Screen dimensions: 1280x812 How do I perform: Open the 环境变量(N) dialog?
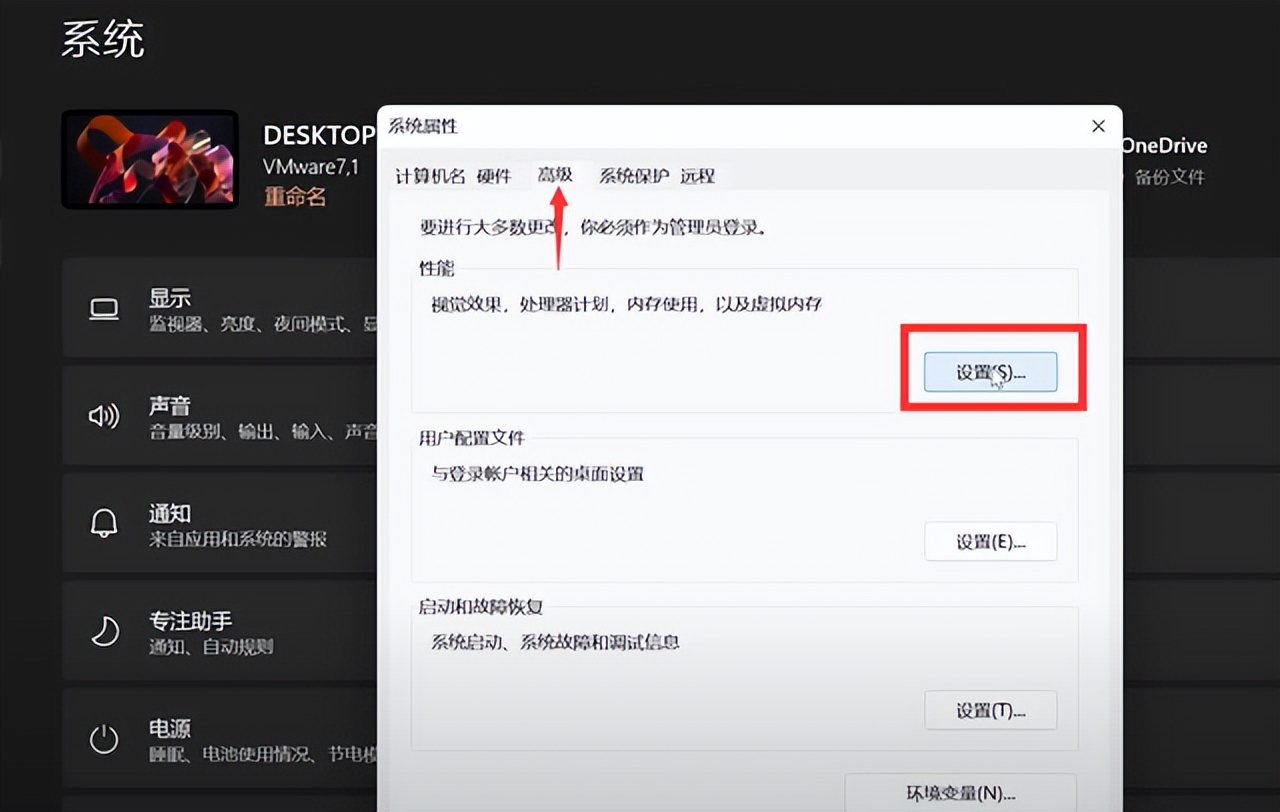tap(960, 793)
